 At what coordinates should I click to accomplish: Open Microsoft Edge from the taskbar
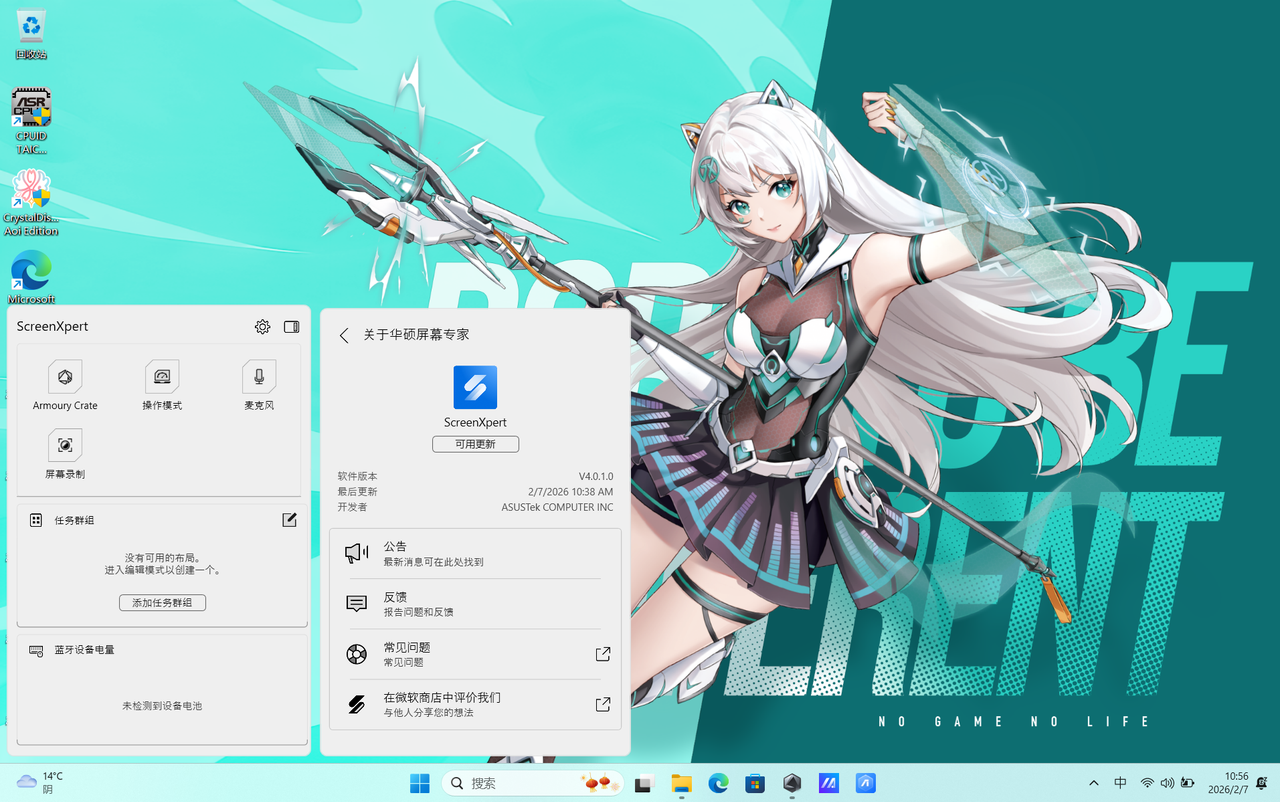point(719,783)
